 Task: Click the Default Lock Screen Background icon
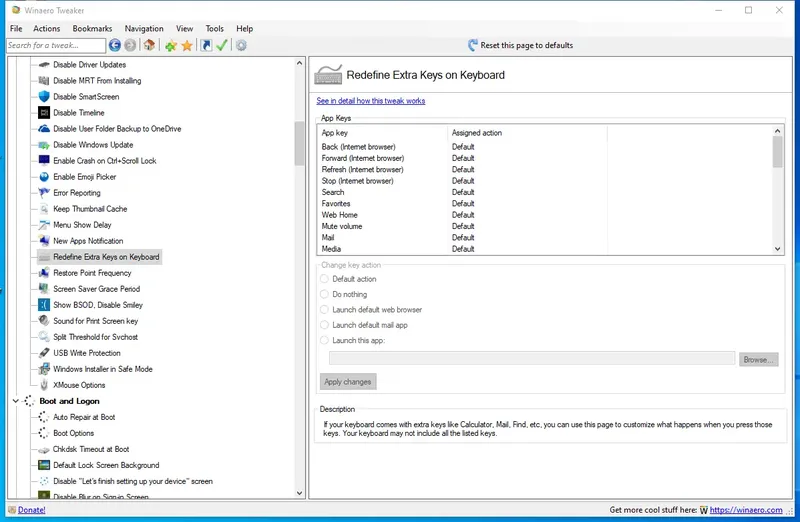pyautogui.click(x=44, y=465)
